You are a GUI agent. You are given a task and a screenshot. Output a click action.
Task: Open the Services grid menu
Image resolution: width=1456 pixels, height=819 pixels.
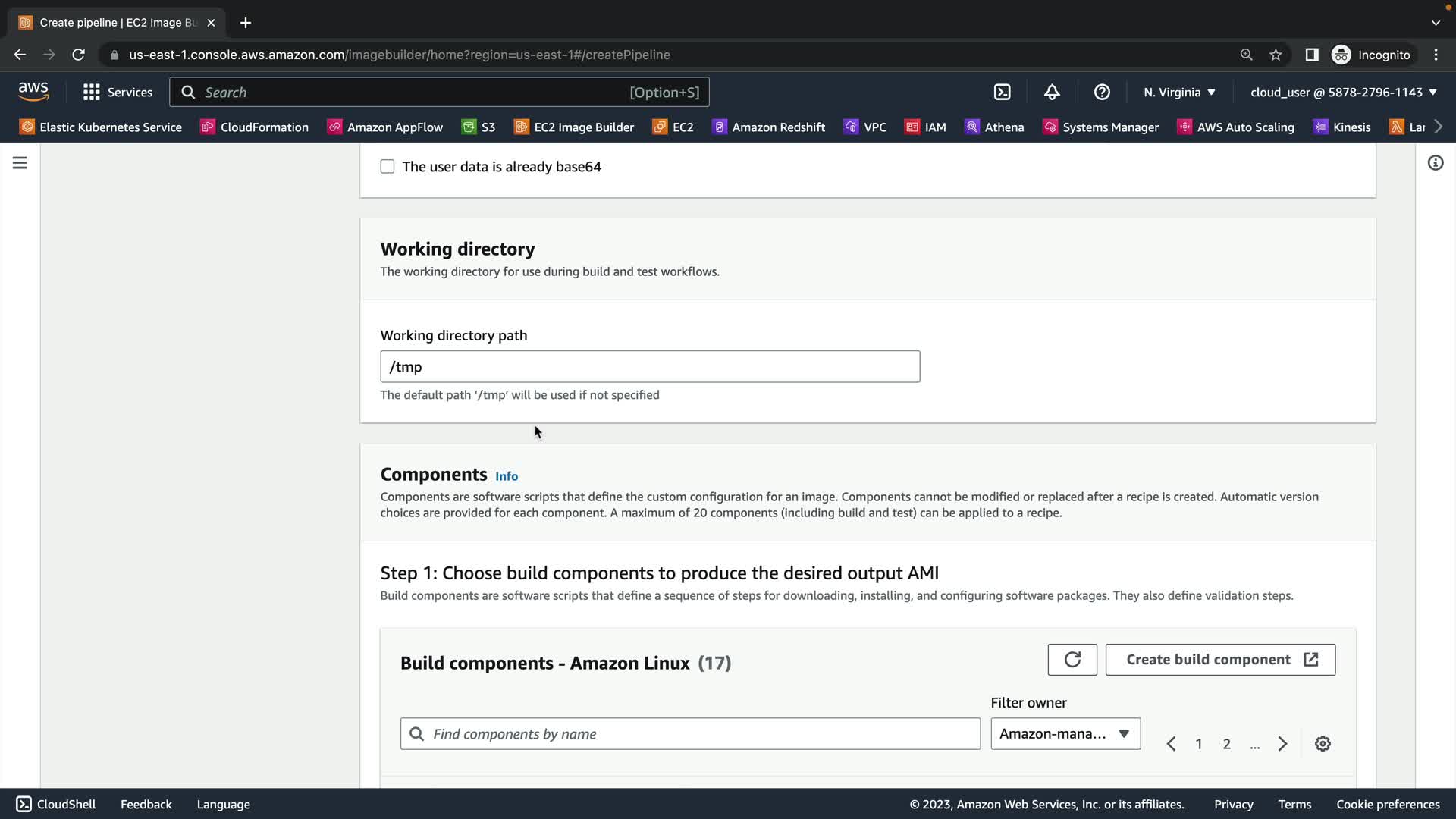118,92
